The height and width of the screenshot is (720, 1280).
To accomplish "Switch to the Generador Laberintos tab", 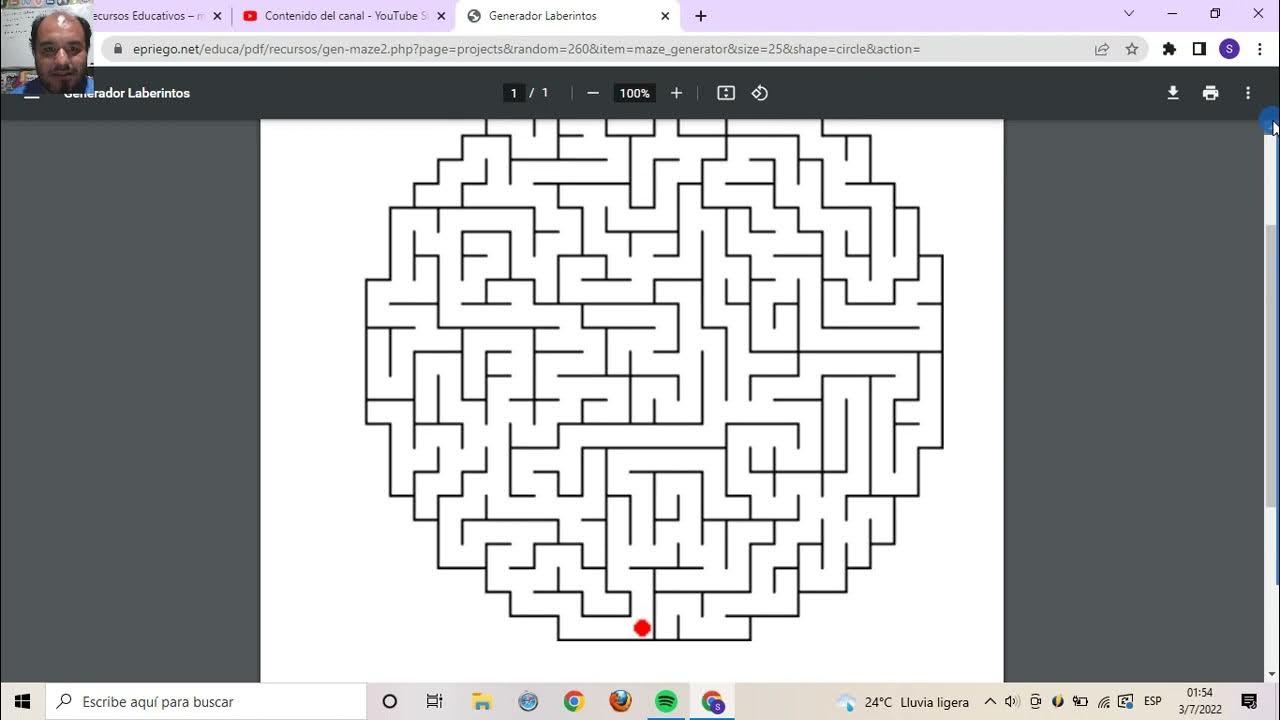I will tap(560, 16).
